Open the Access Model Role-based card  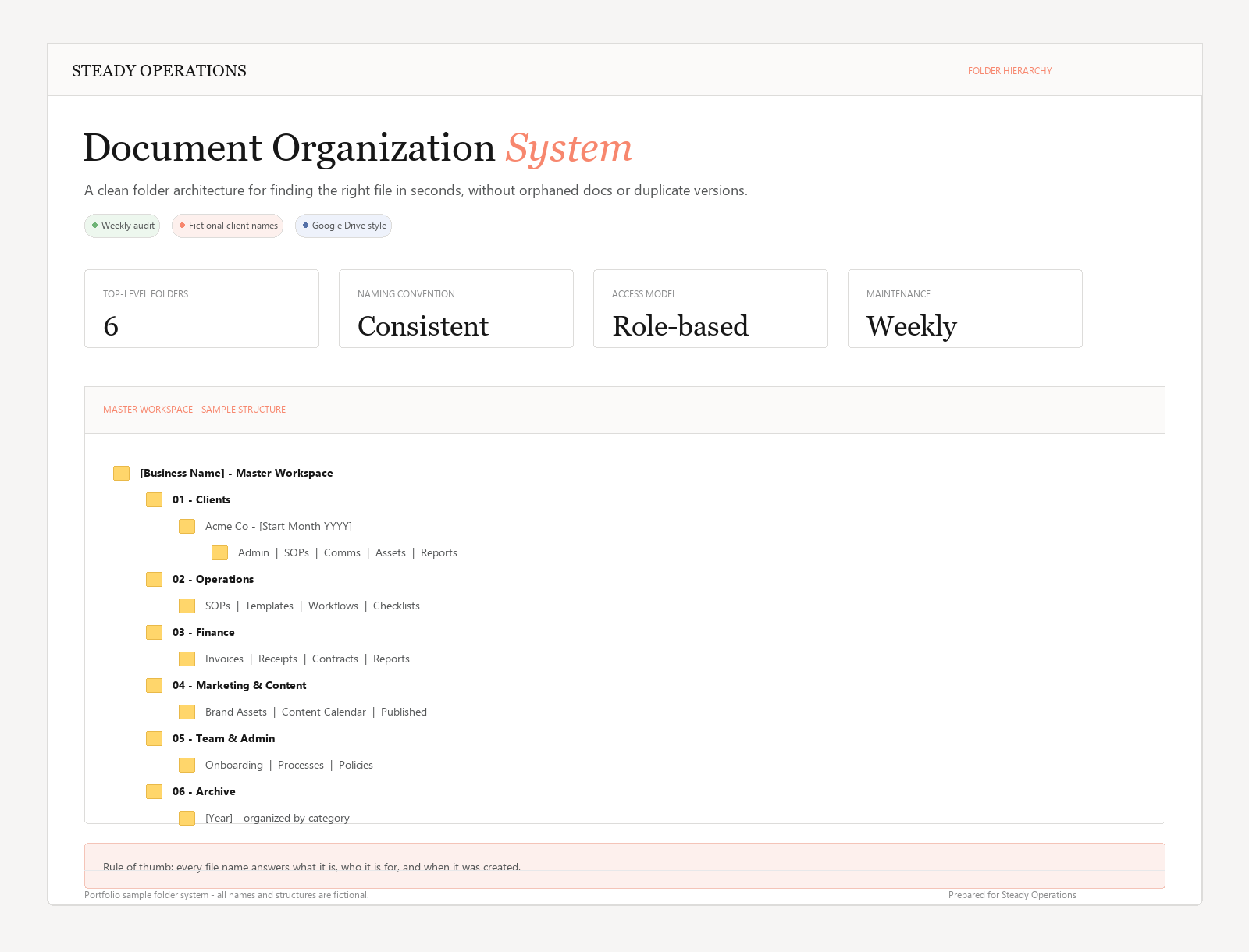tap(710, 308)
